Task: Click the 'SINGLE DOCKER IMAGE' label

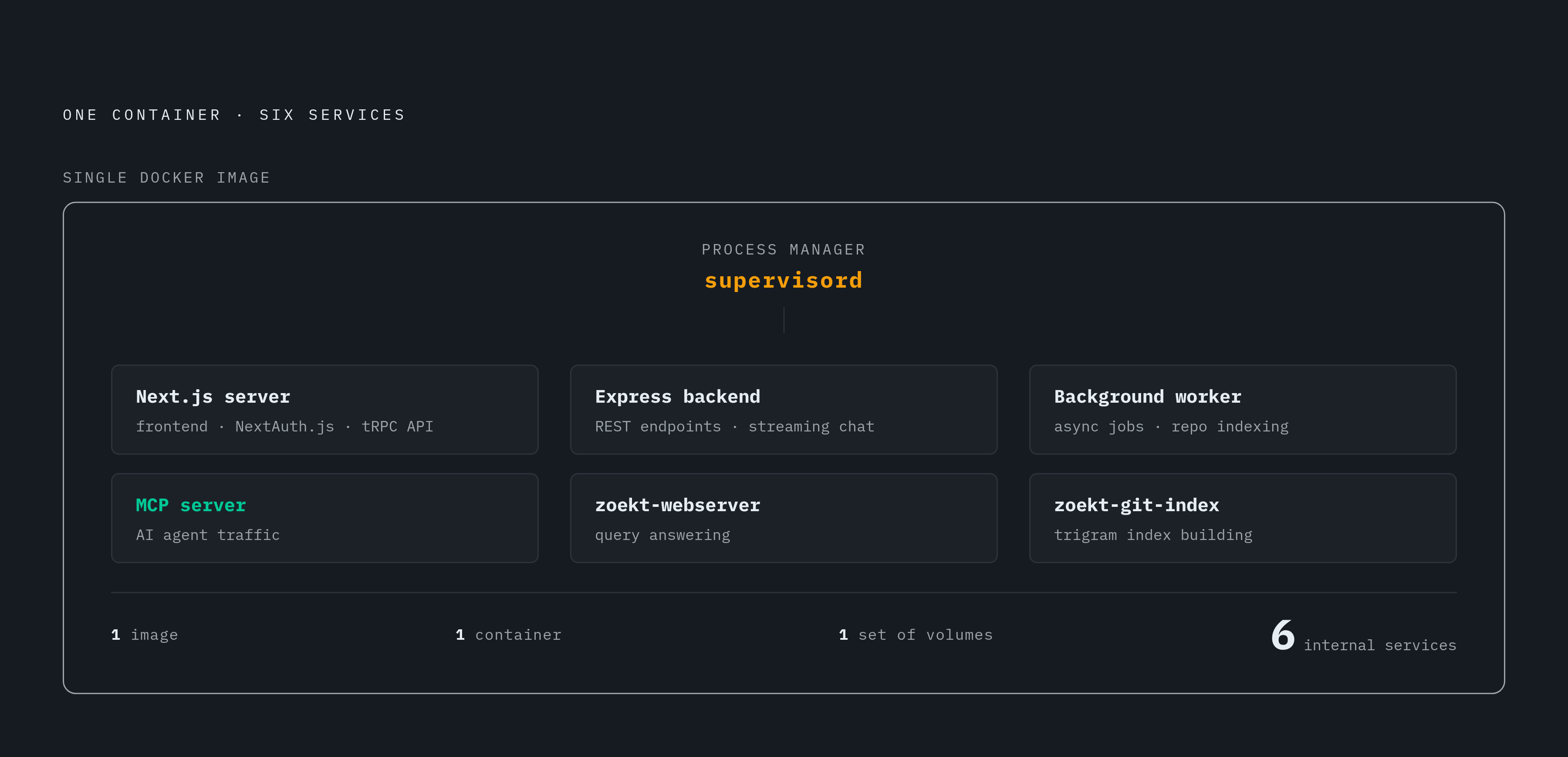Action: pos(166,178)
